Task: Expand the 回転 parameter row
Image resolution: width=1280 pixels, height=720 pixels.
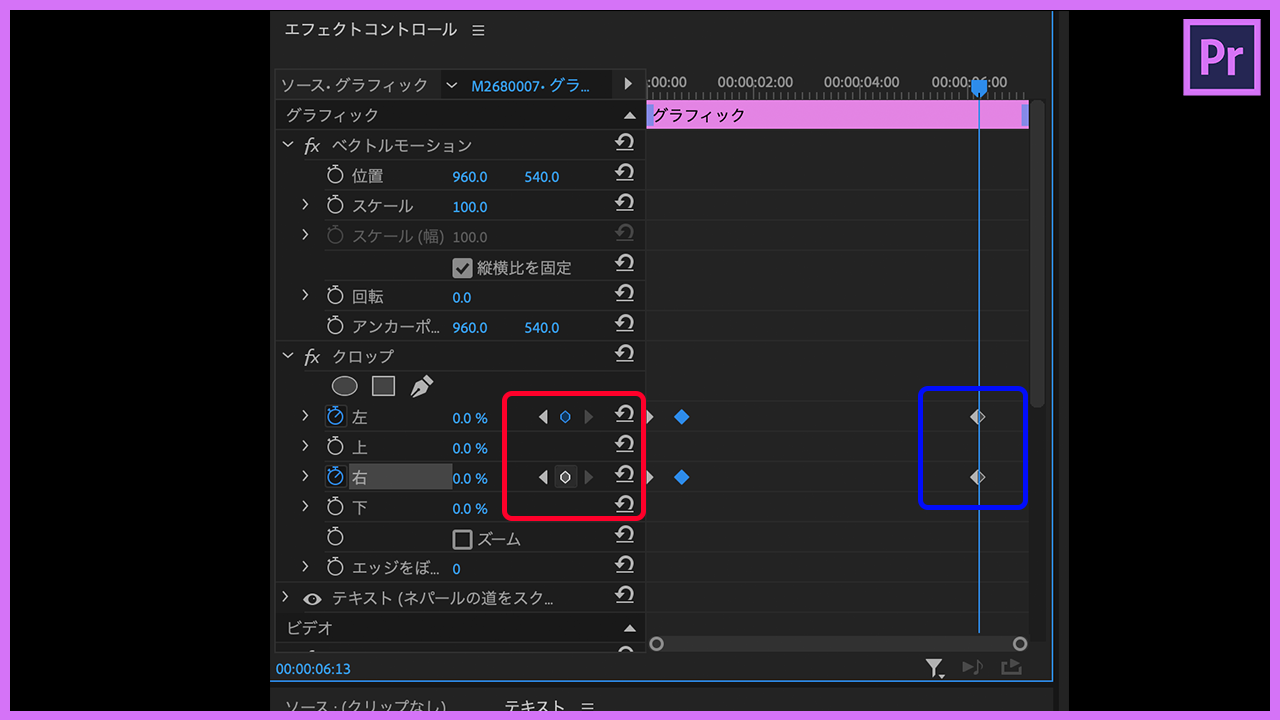Action: click(x=305, y=296)
